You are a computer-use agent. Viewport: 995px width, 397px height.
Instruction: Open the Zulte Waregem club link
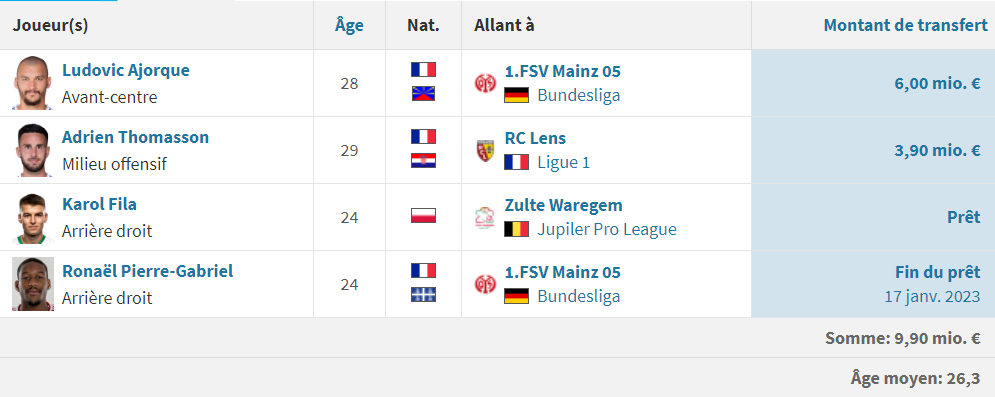[x=563, y=205]
